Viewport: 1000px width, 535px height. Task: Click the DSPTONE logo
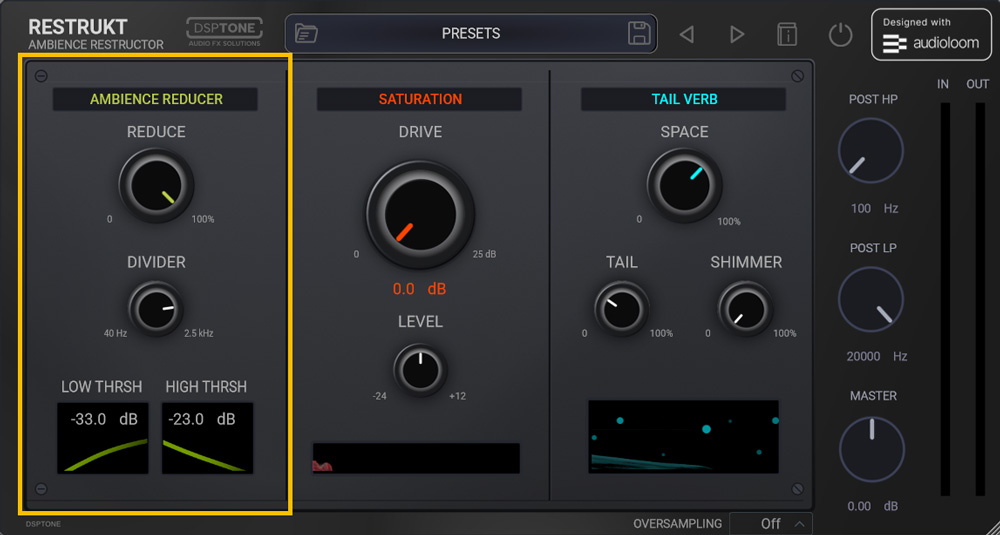coord(224,31)
